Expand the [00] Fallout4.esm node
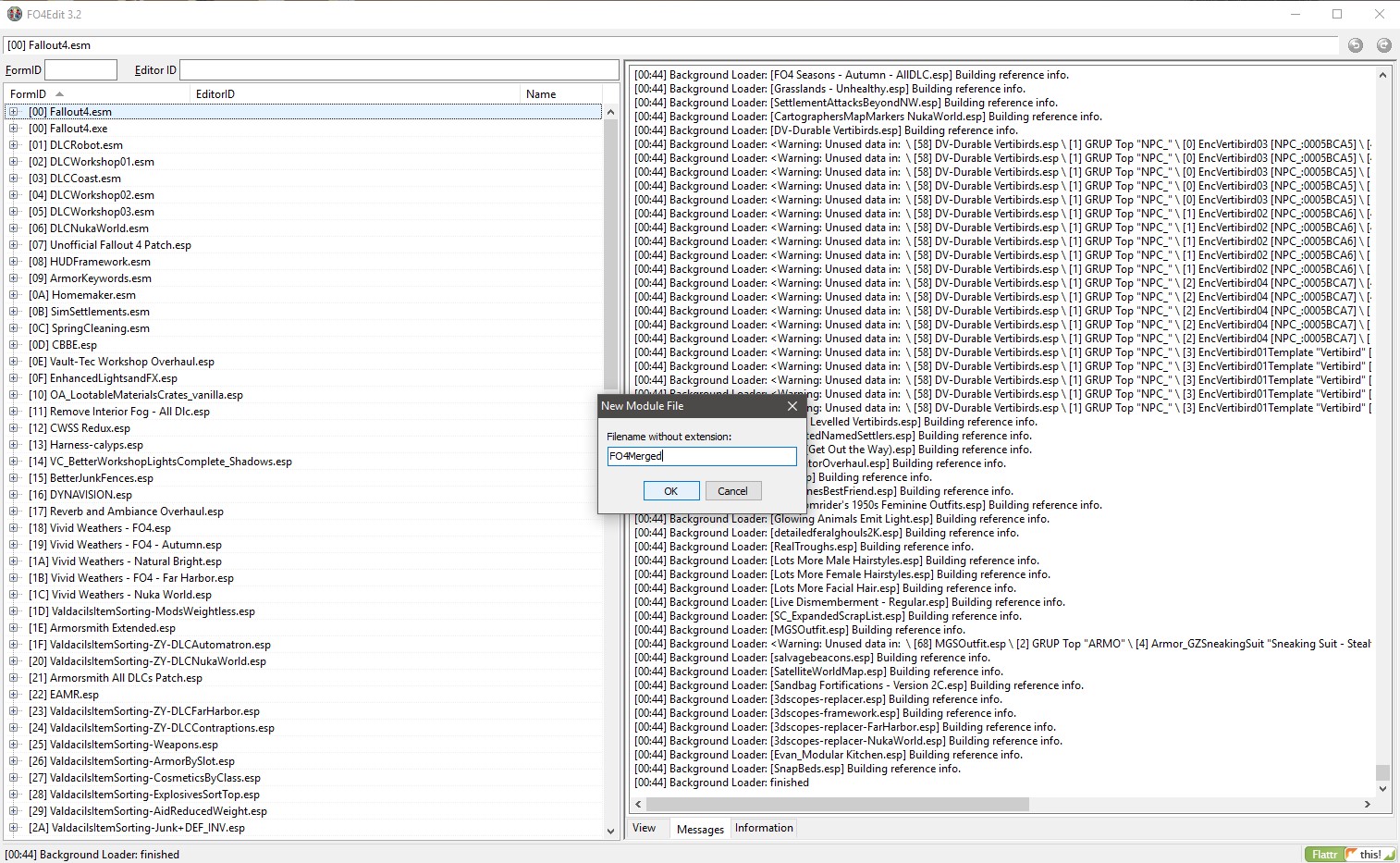Image resolution: width=1400 pixels, height=863 pixels. coord(14,112)
